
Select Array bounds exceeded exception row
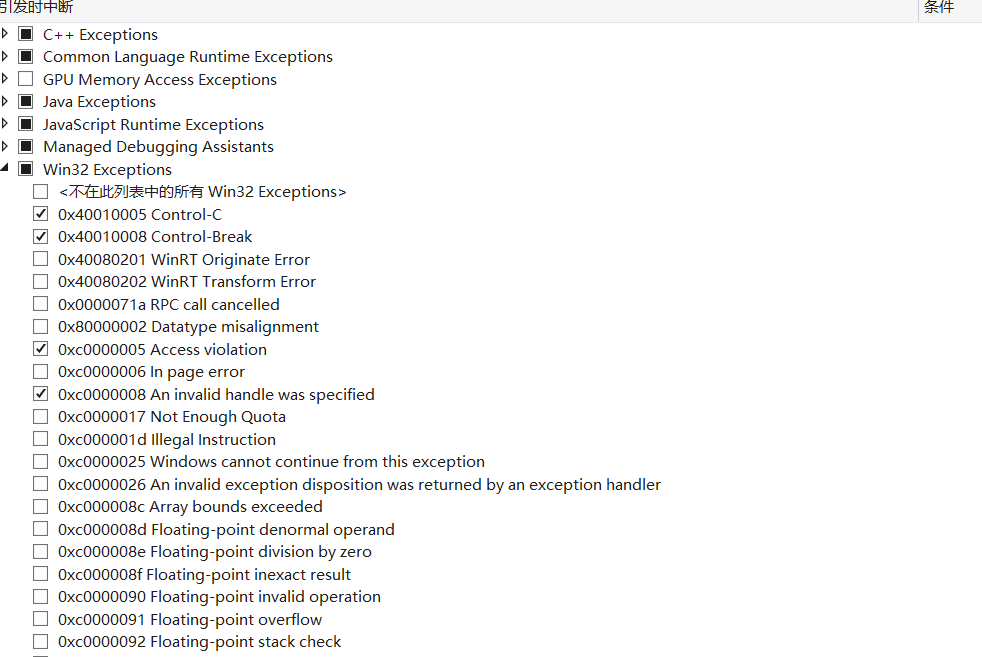tap(190, 506)
